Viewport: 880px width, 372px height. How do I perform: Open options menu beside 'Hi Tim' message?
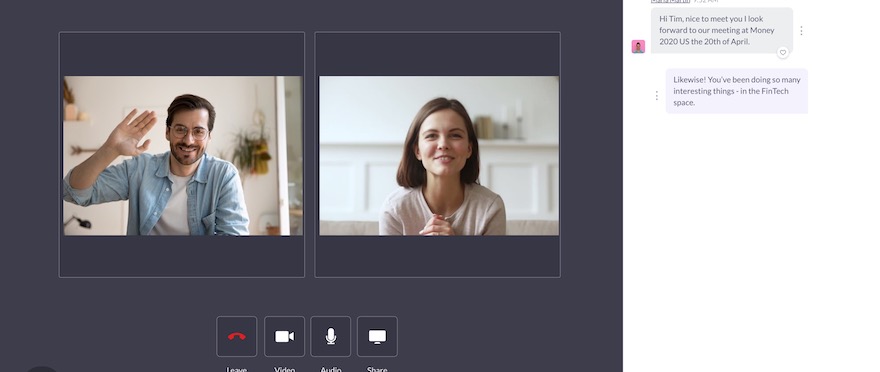point(801,31)
